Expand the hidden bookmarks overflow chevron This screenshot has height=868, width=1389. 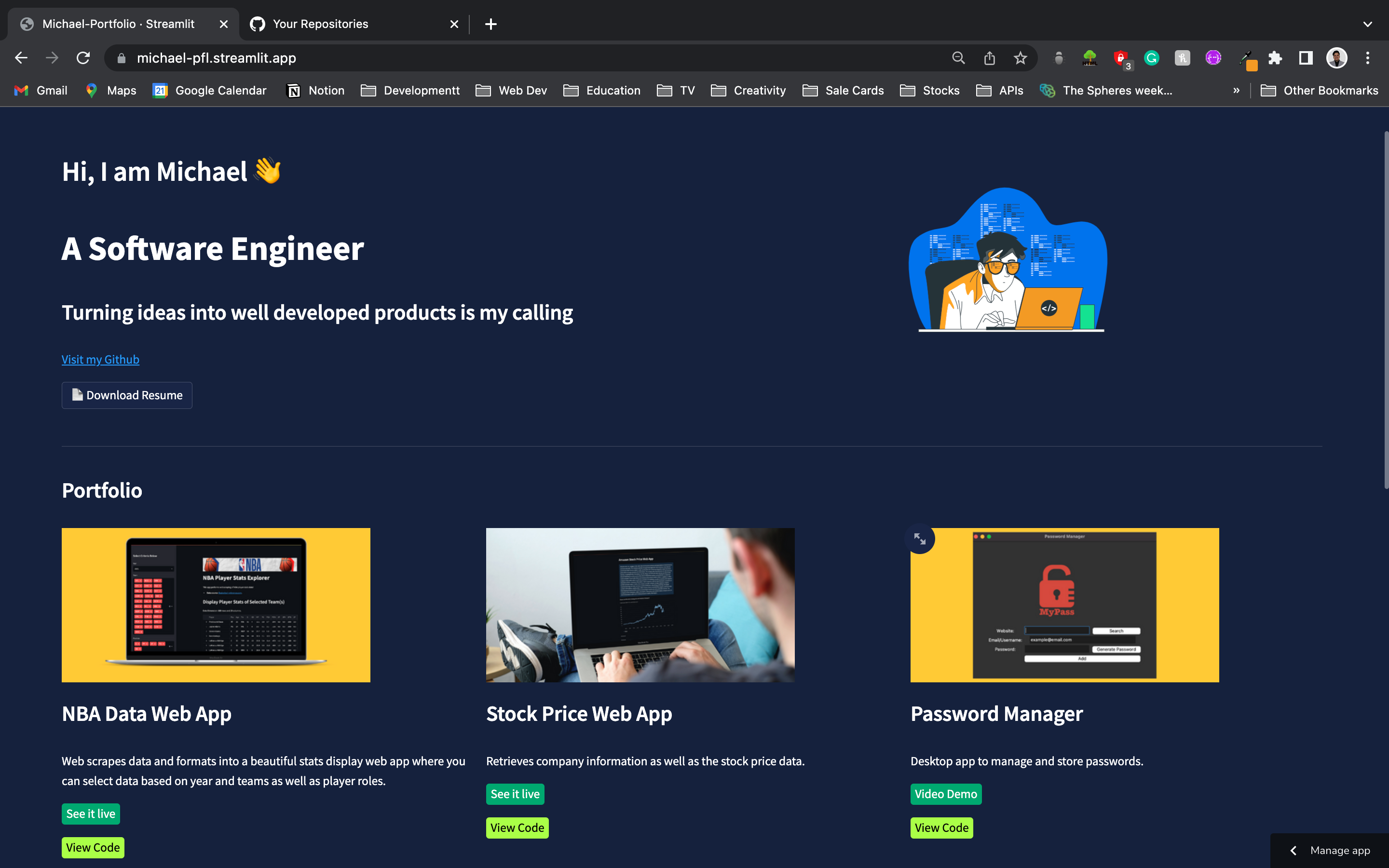click(1236, 90)
